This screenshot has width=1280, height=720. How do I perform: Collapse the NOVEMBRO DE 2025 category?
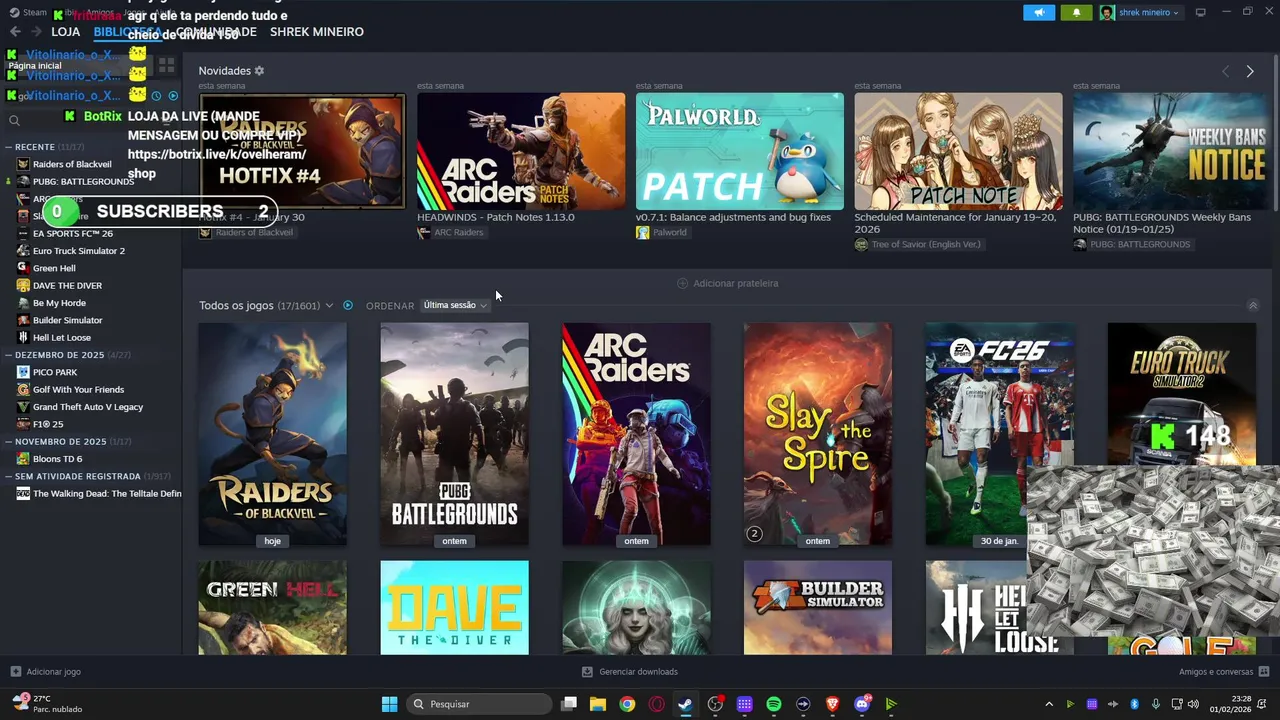pyautogui.click(x=9, y=441)
